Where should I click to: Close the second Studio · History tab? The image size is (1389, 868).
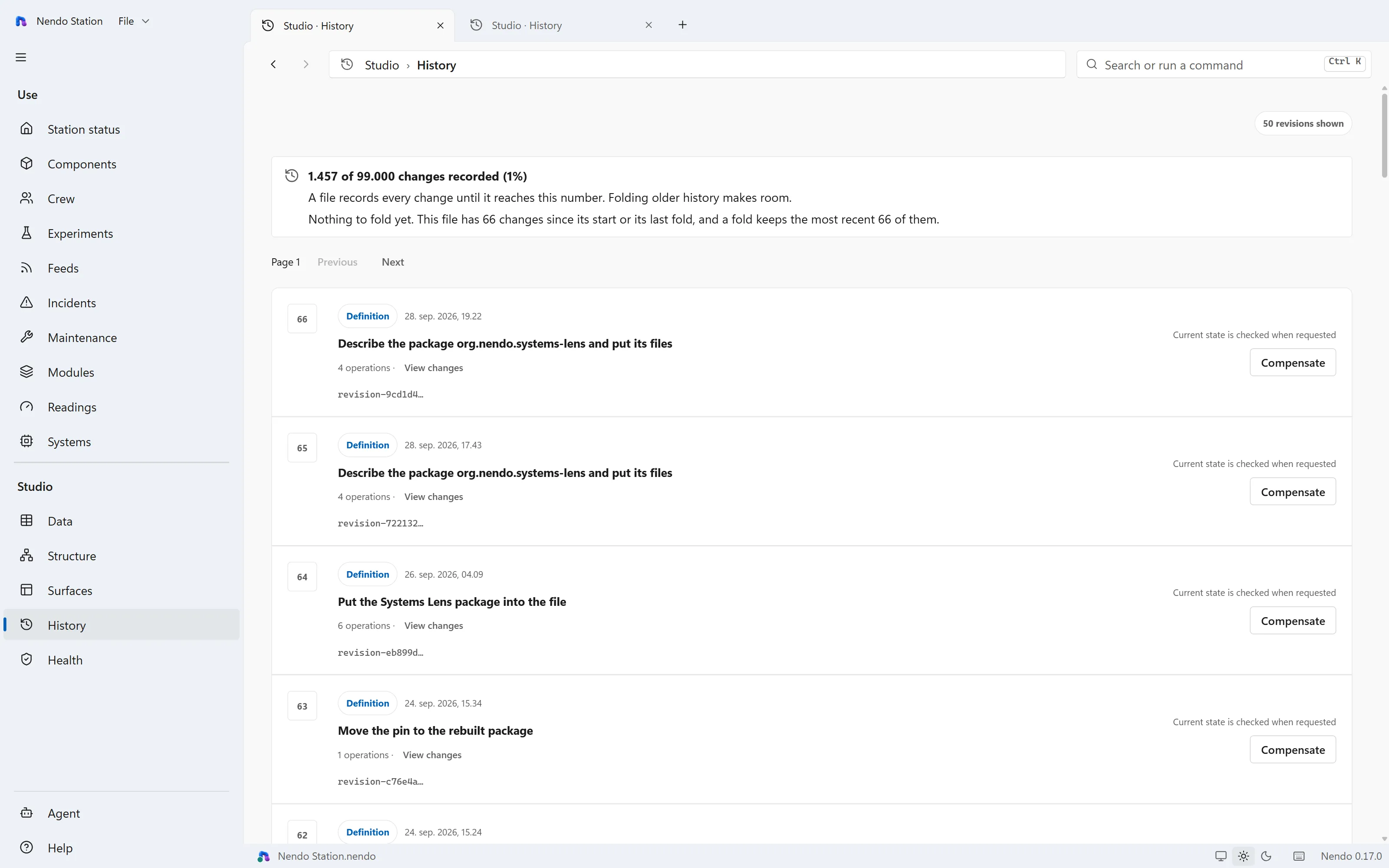pyautogui.click(x=648, y=25)
